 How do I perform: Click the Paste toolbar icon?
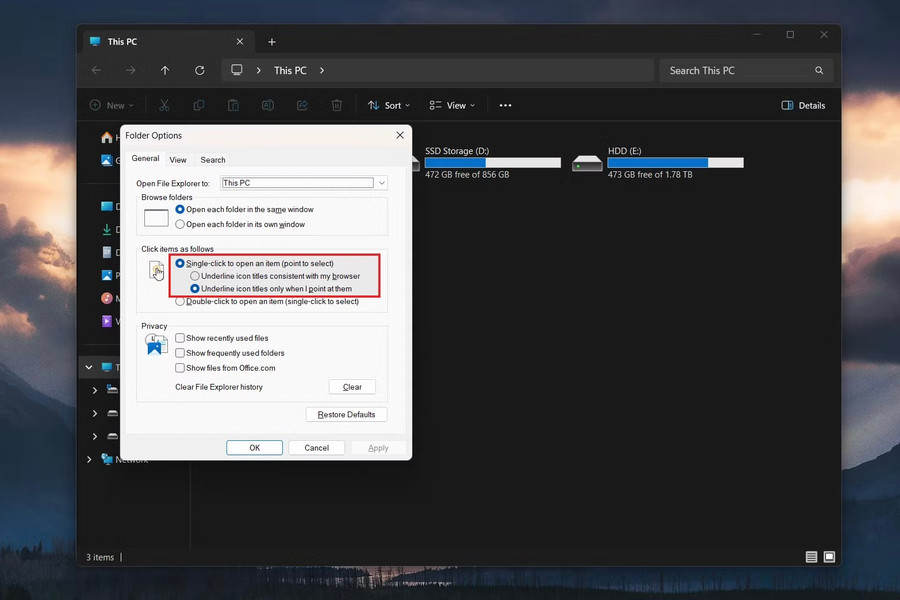pos(233,105)
